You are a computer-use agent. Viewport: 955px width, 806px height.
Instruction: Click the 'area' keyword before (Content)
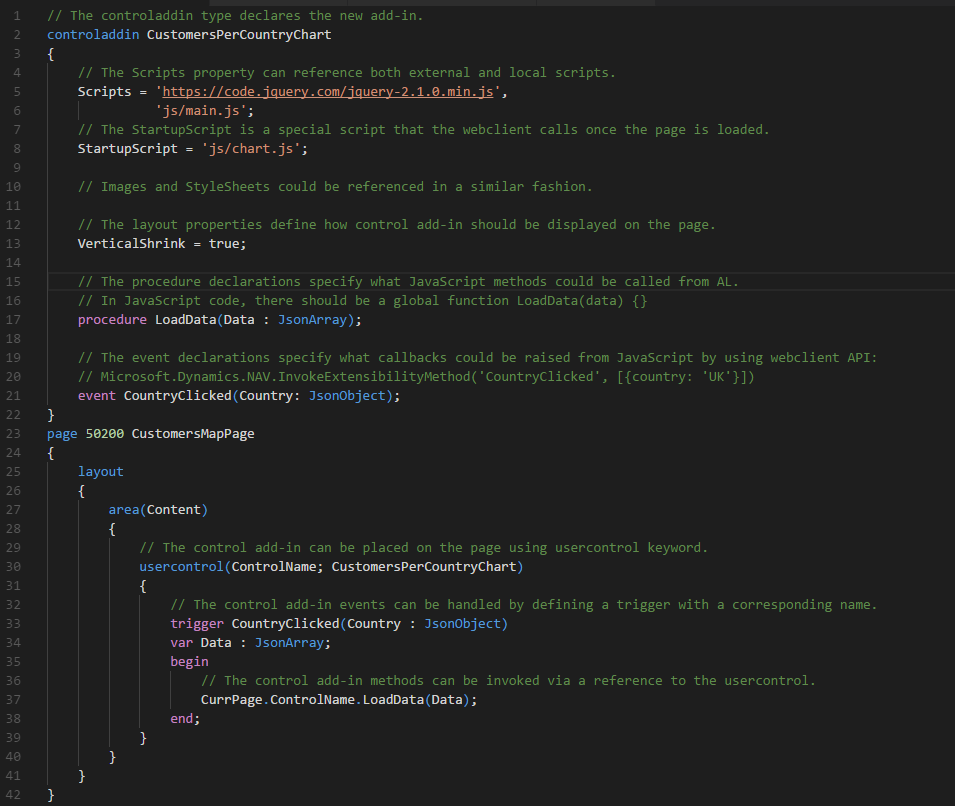tap(124, 509)
